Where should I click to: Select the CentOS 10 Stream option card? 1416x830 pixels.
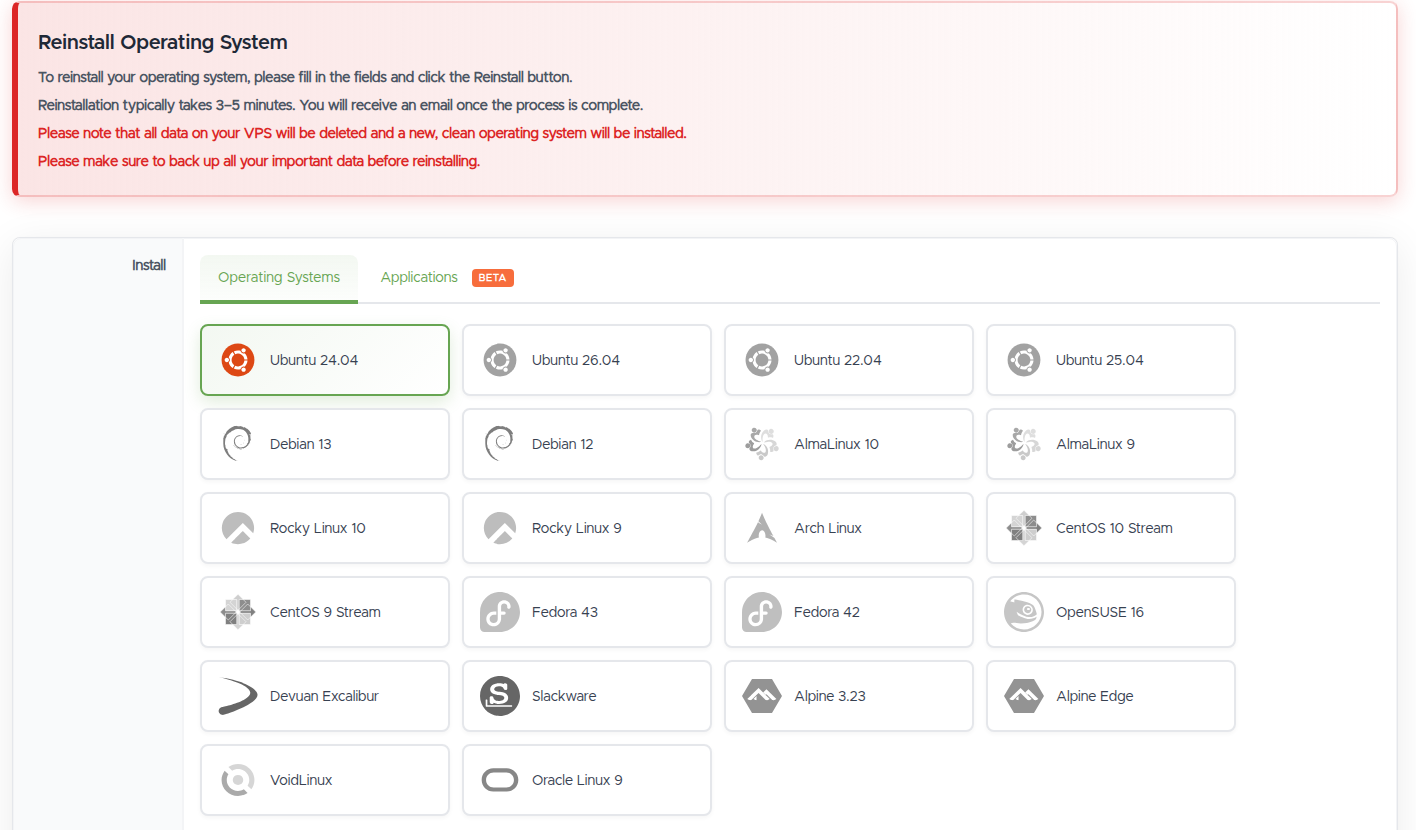tap(1111, 528)
